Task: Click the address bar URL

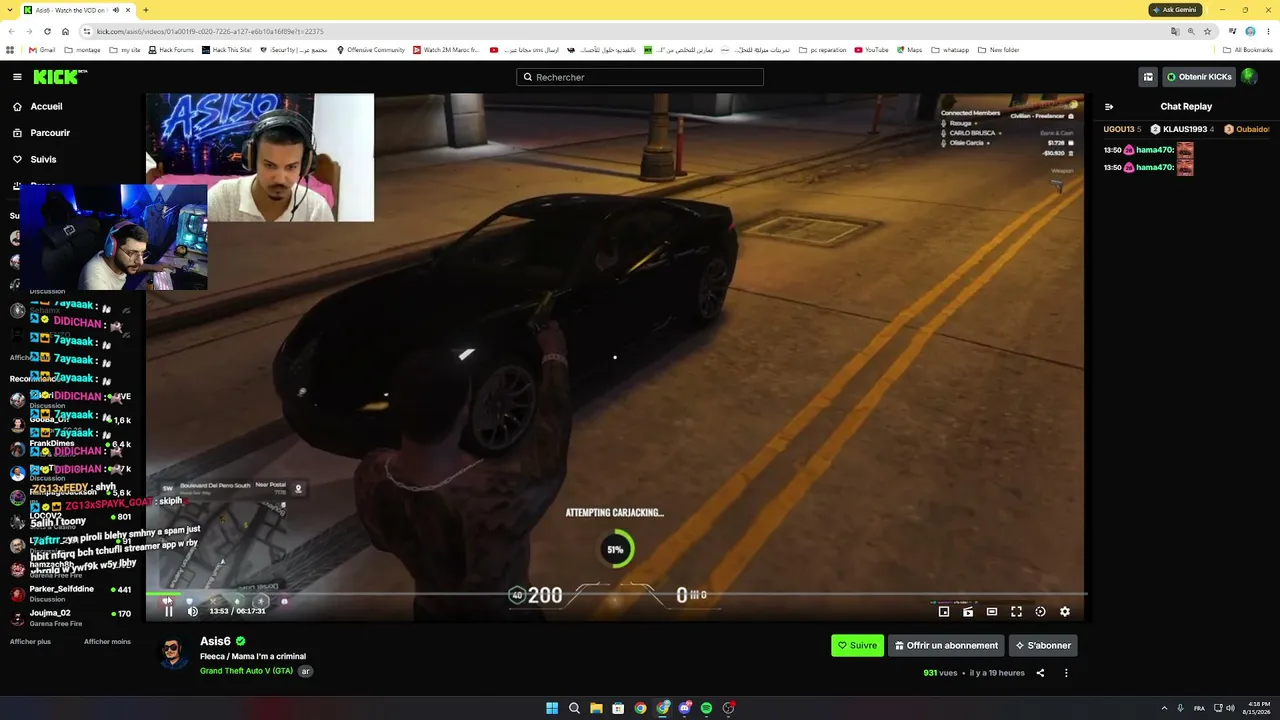Action: pyautogui.click(x=210, y=31)
